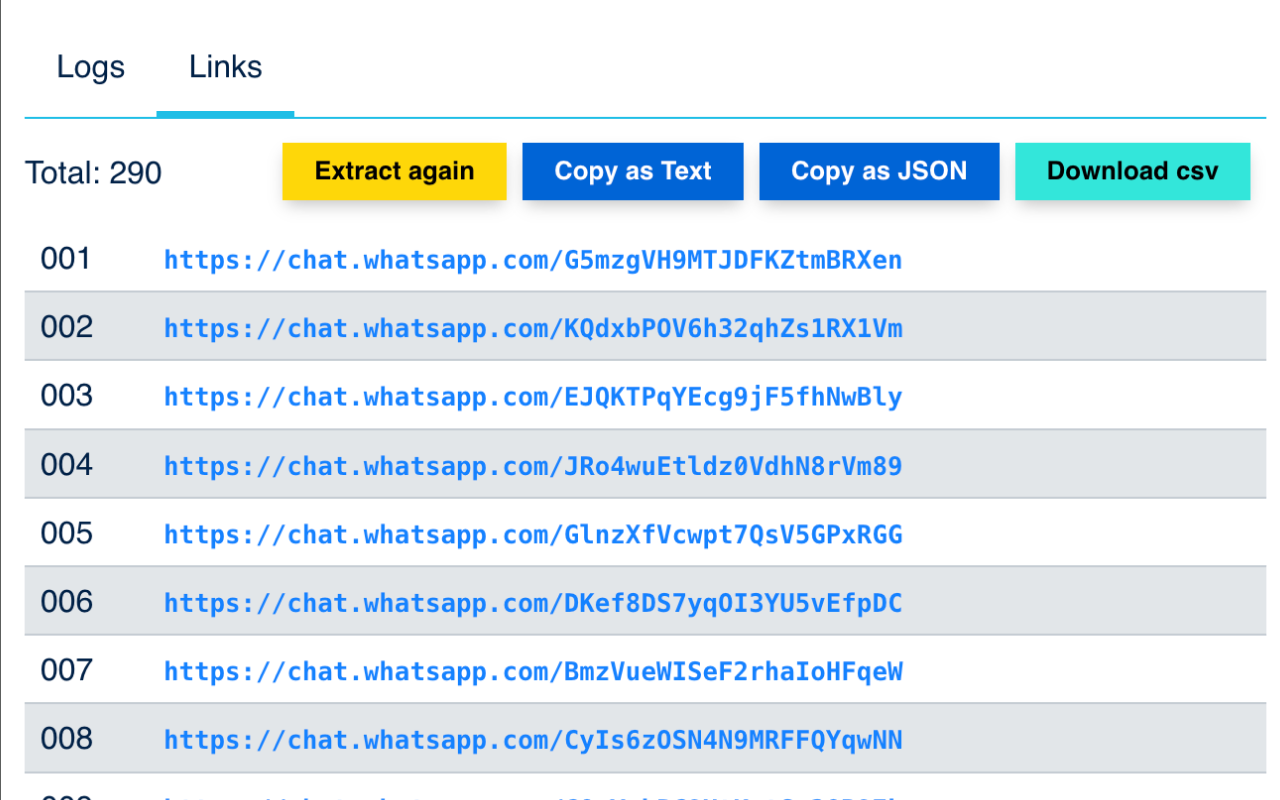Open the link ending in vEfpDC
This screenshot has width=1280, height=800.
tap(533, 602)
